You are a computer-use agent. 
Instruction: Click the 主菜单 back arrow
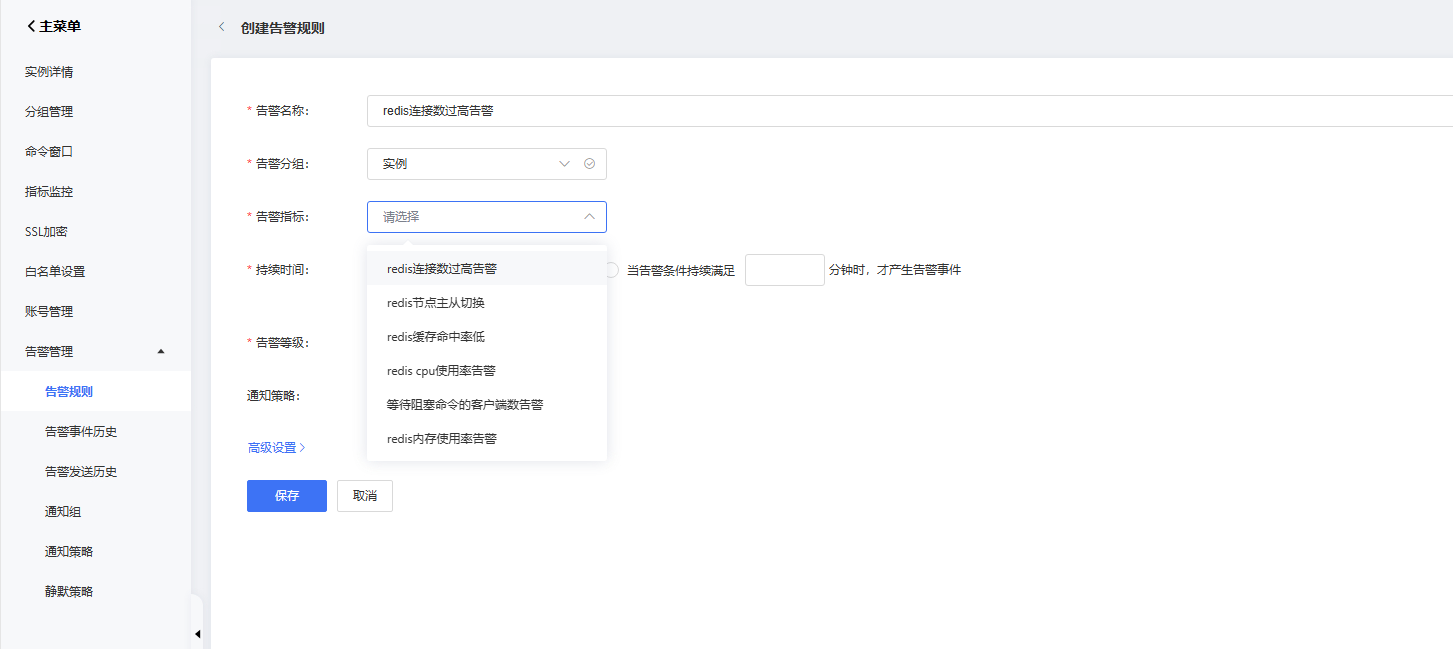[31, 26]
